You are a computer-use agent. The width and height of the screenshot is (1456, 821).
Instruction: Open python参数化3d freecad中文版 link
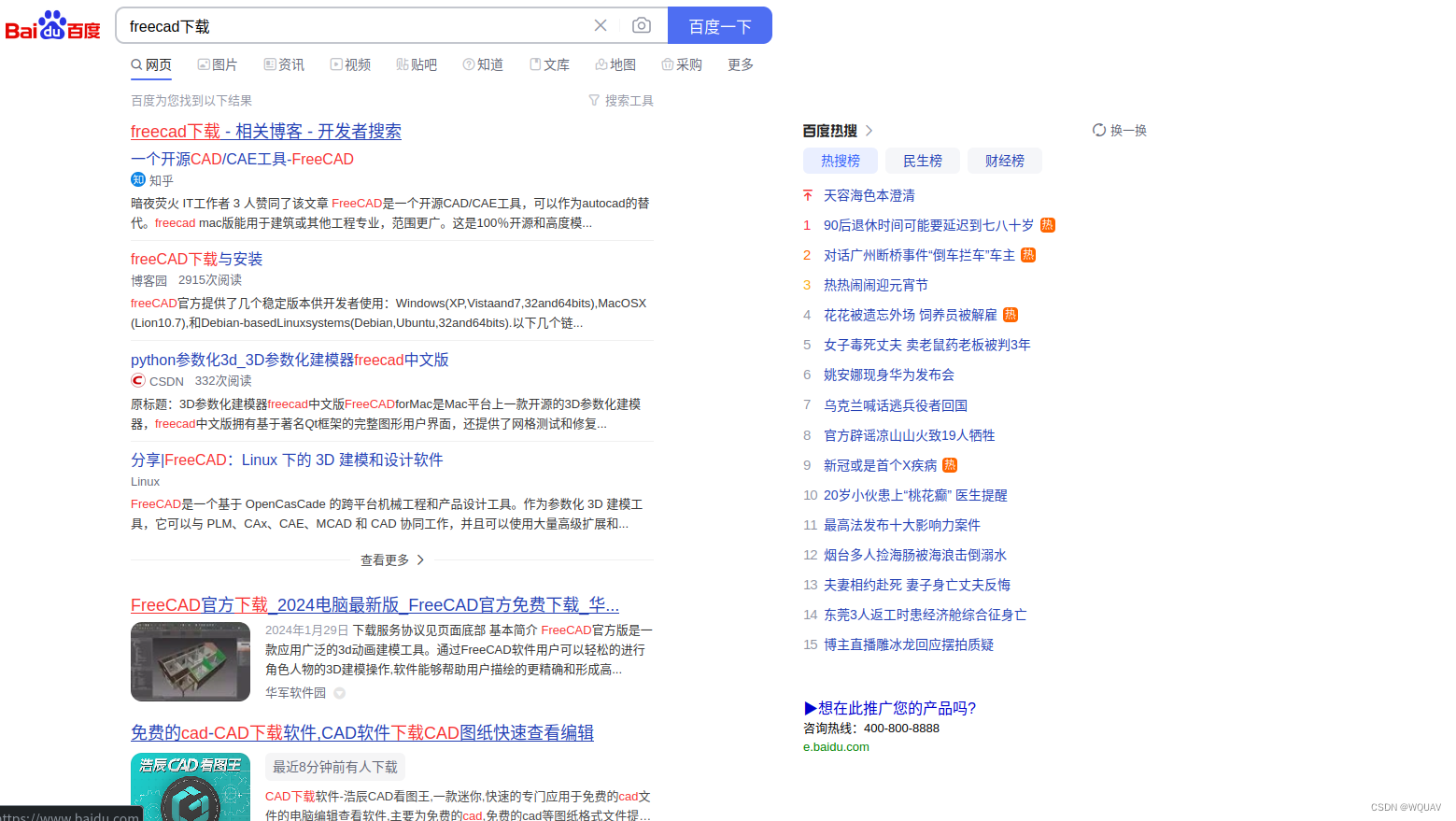290,360
